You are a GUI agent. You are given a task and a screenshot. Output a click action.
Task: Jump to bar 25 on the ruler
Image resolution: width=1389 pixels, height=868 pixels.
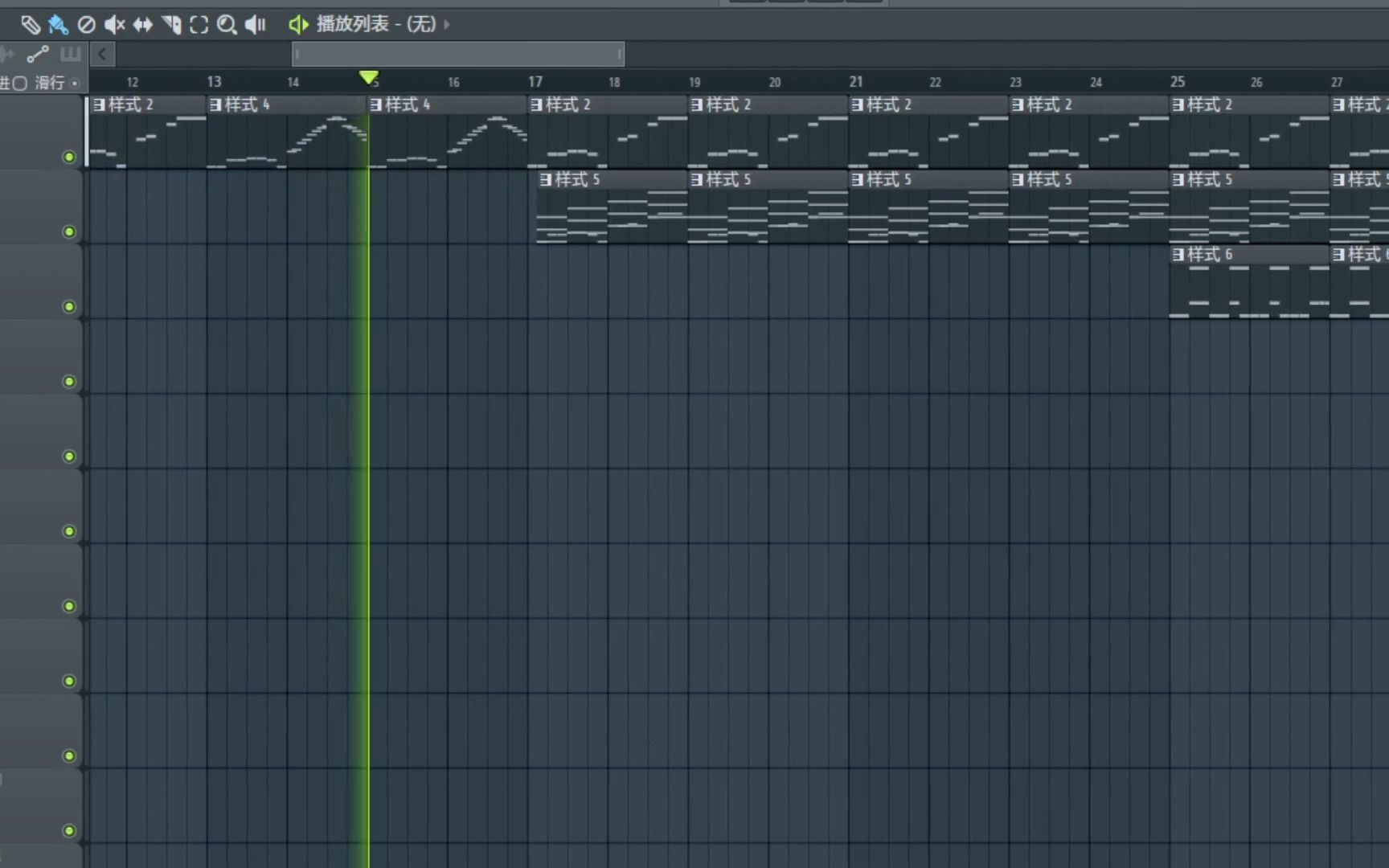[x=1178, y=82]
